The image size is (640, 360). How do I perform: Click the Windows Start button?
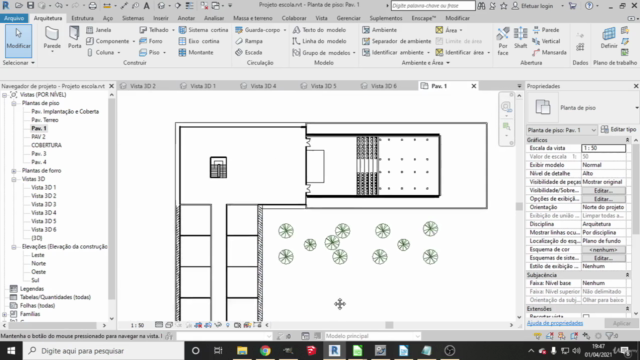[11, 351]
